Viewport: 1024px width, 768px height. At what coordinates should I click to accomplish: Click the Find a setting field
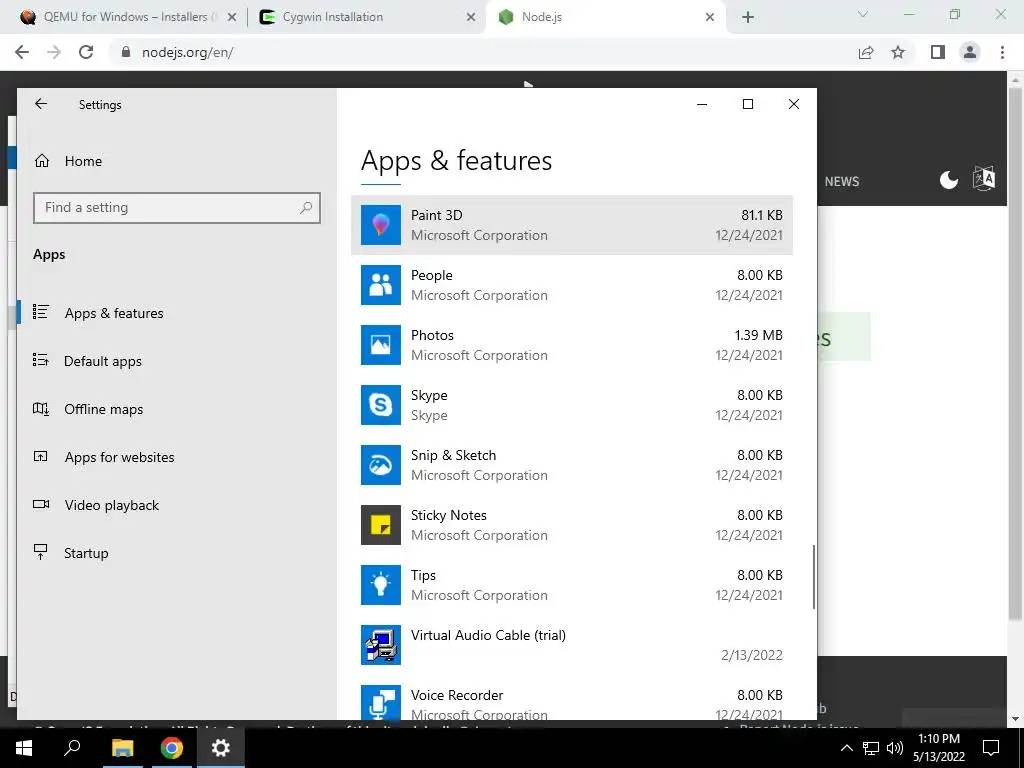[177, 208]
